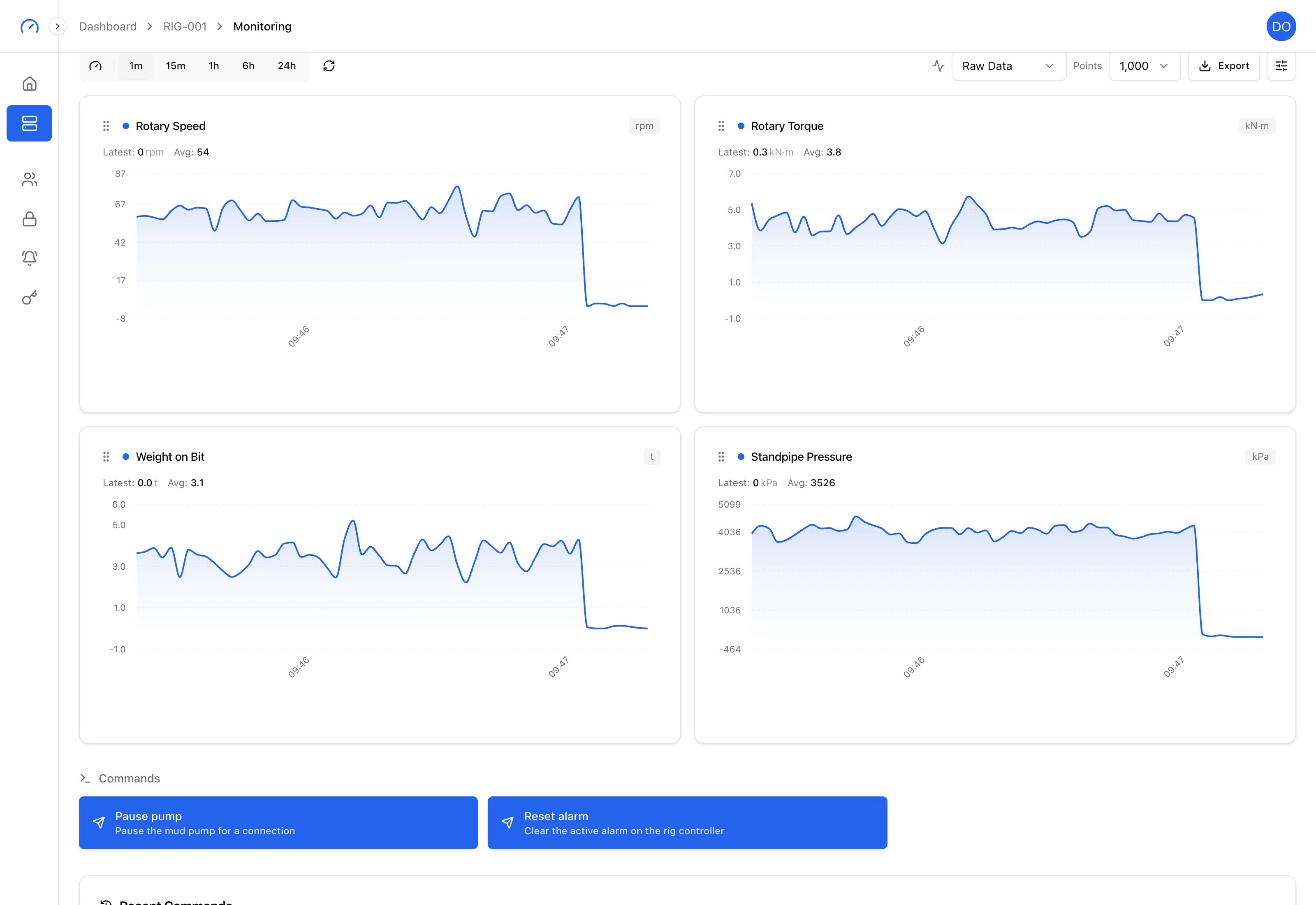
Task: Open the Users sidebar icon
Action: click(x=30, y=179)
